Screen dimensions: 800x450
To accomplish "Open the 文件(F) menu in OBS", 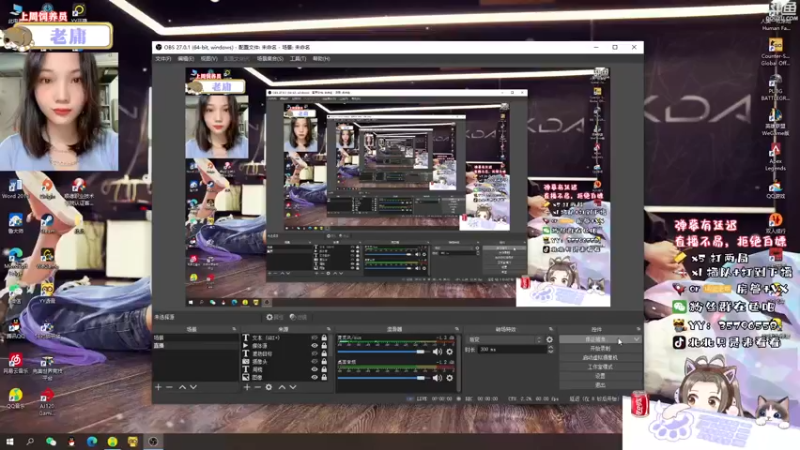I will coord(163,59).
